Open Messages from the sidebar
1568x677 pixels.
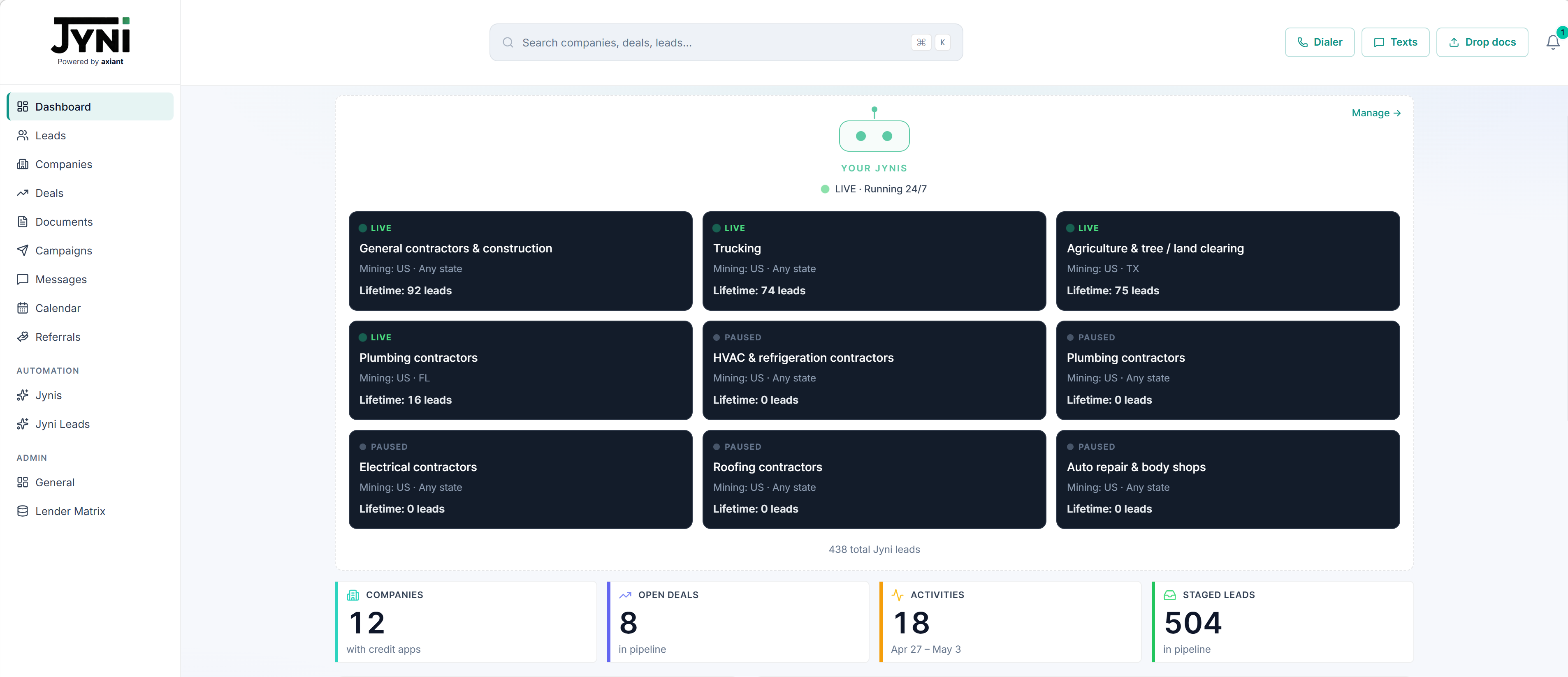pyautogui.click(x=61, y=279)
